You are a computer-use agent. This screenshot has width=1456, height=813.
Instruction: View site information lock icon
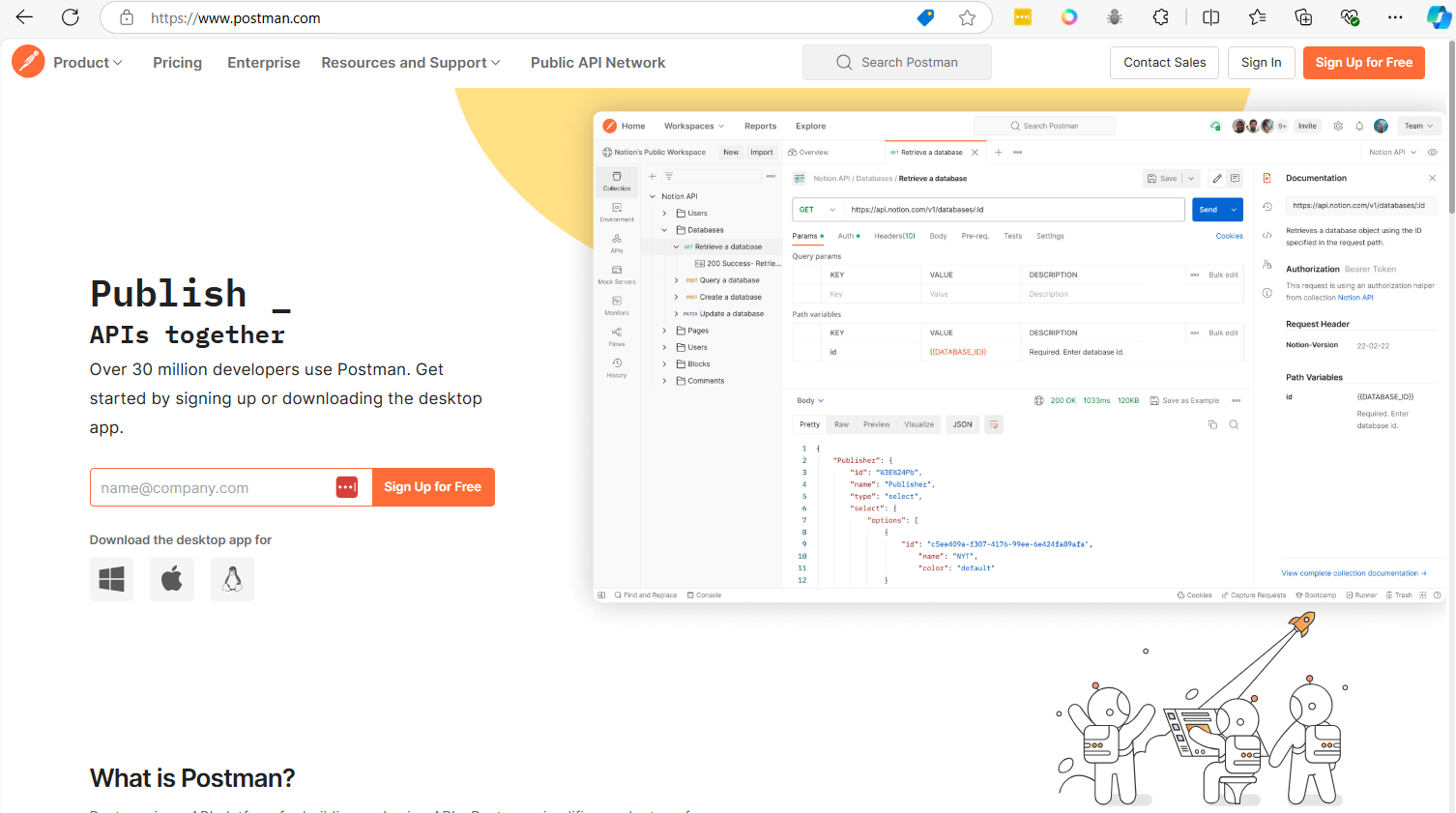point(127,17)
